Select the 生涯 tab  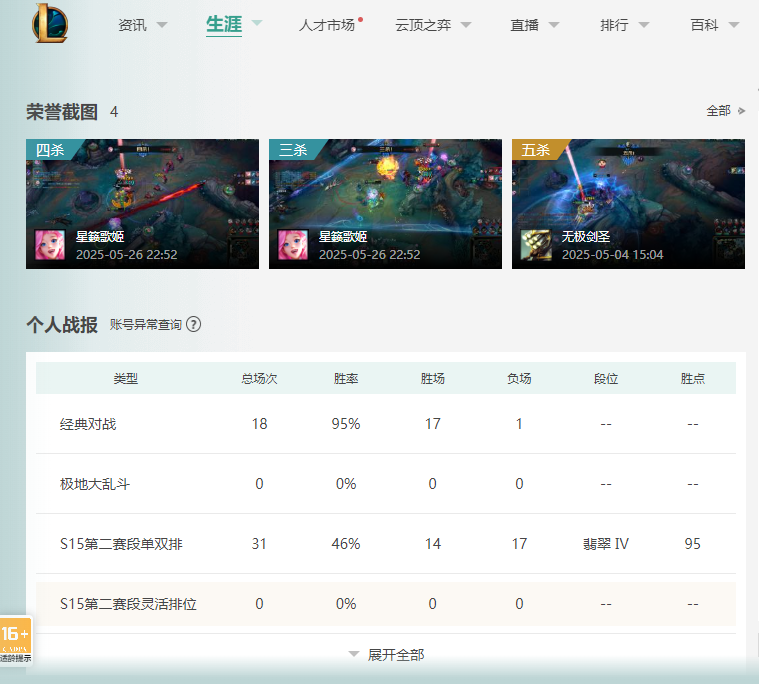point(224,24)
